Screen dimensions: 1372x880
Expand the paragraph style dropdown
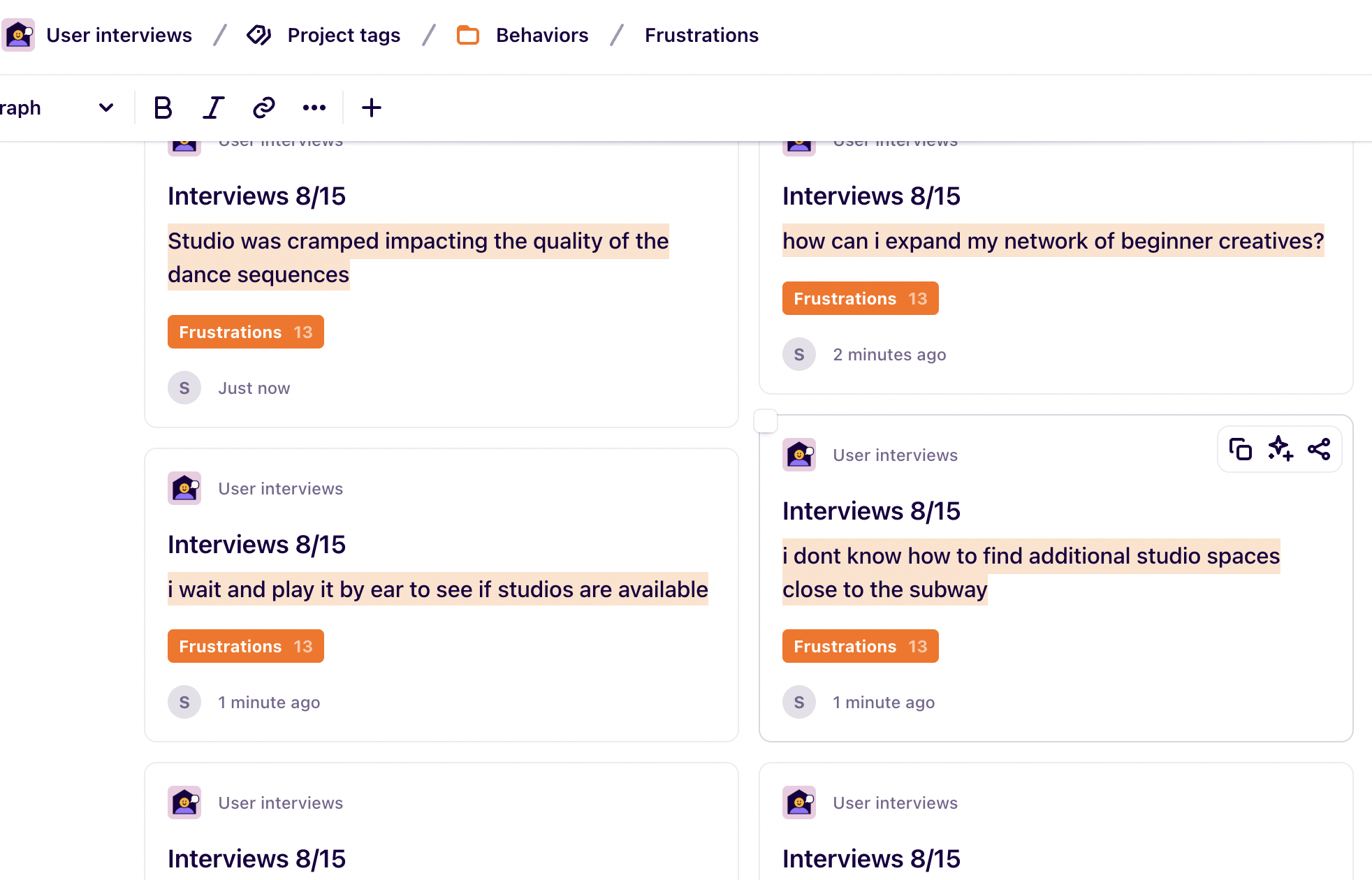pos(106,108)
